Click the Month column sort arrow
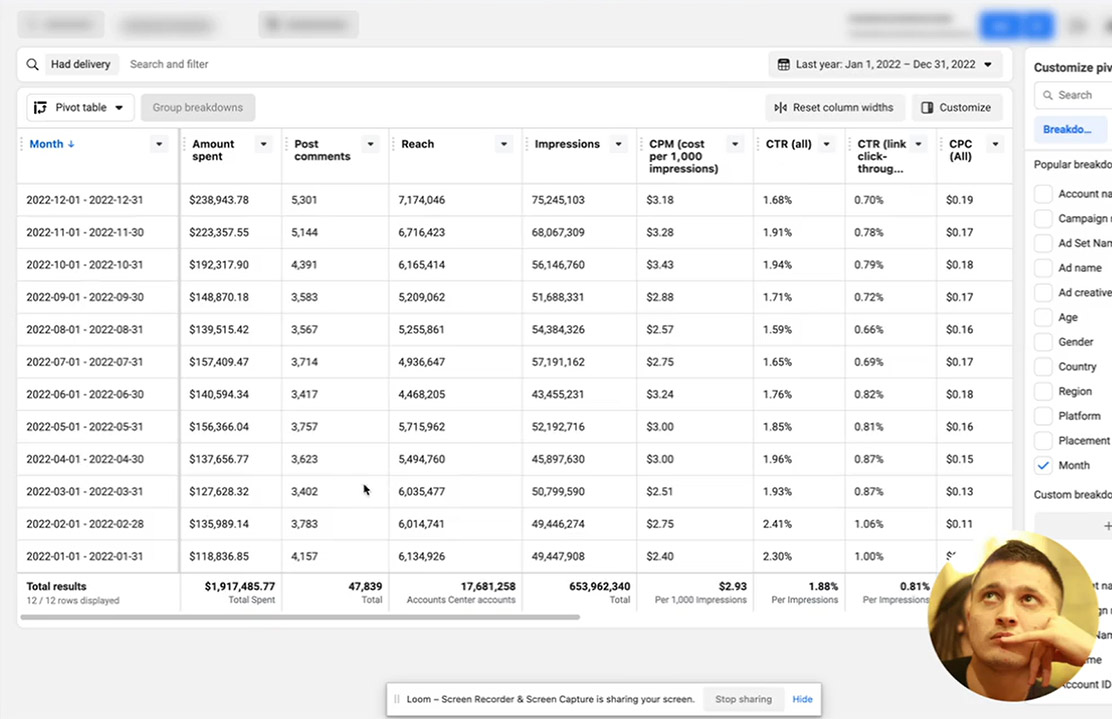This screenshot has height=719, width=1112. 71,144
